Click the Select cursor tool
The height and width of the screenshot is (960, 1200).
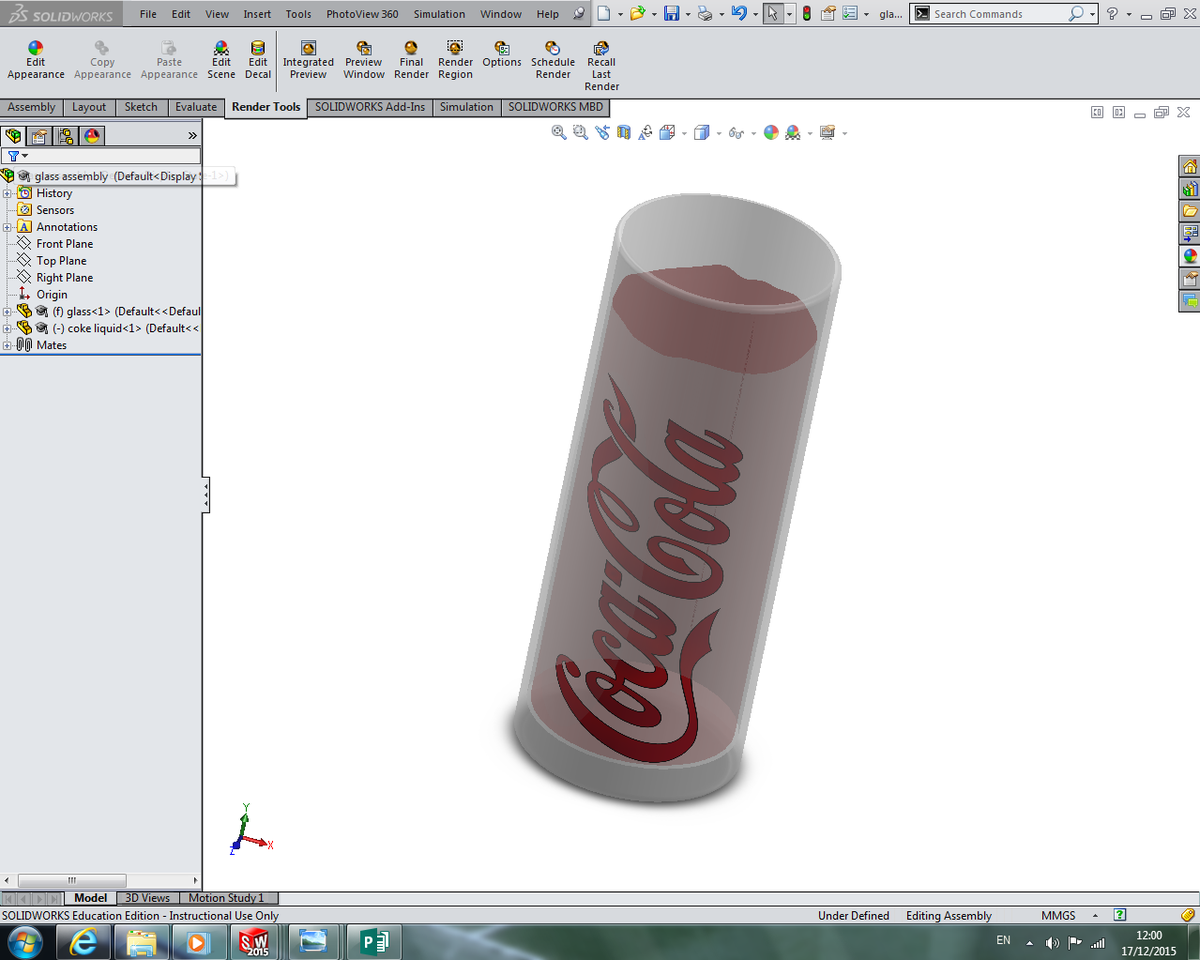[773, 14]
